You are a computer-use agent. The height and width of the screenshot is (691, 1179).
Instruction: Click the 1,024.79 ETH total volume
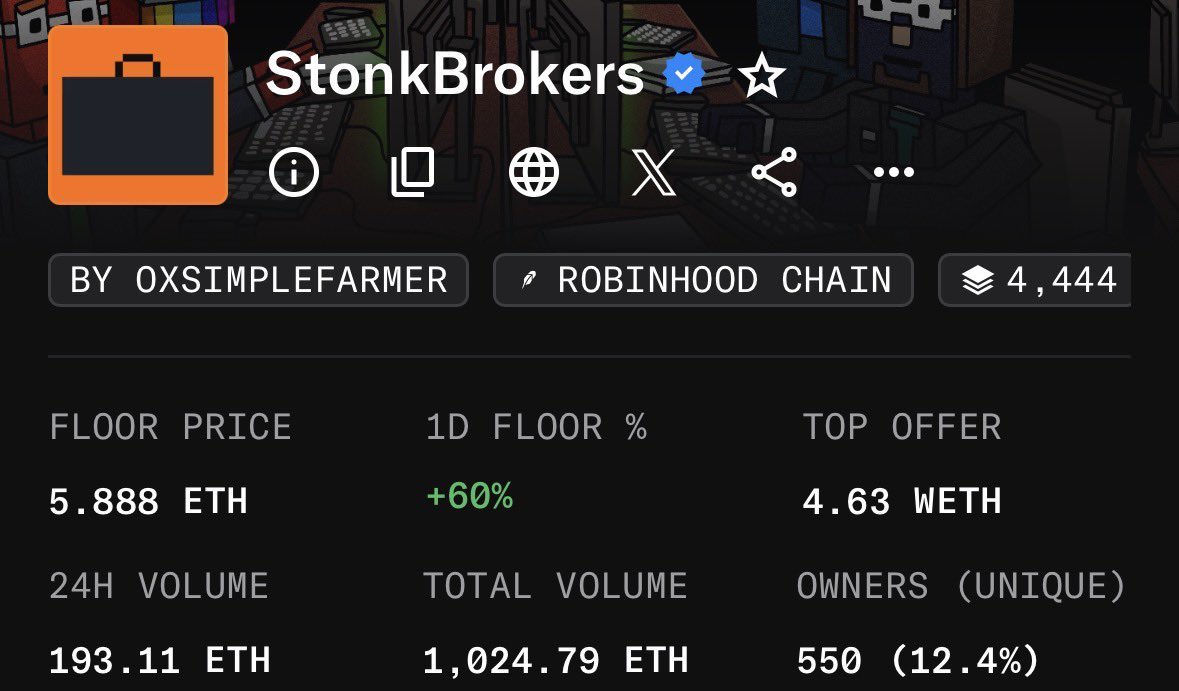(x=556, y=660)
